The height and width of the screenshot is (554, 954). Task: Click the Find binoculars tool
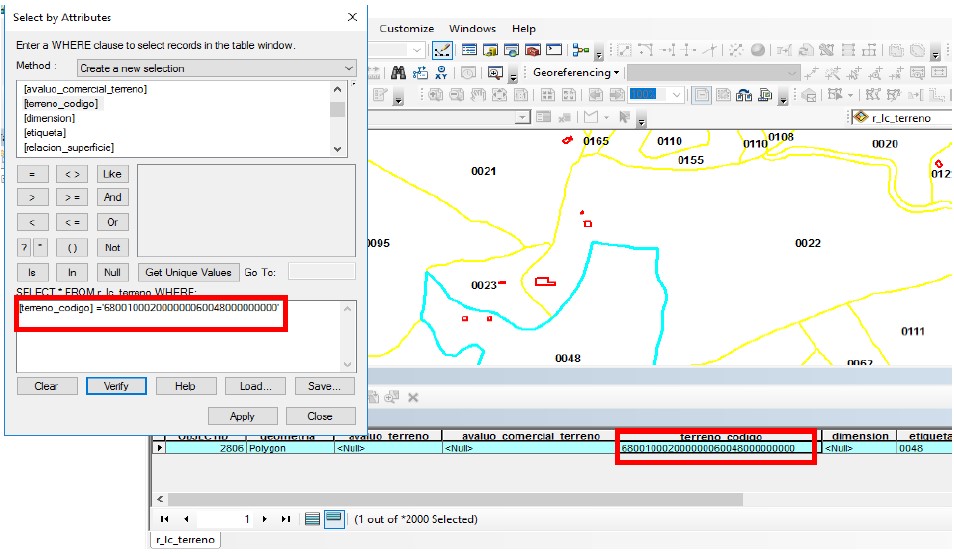pos(398,73)
